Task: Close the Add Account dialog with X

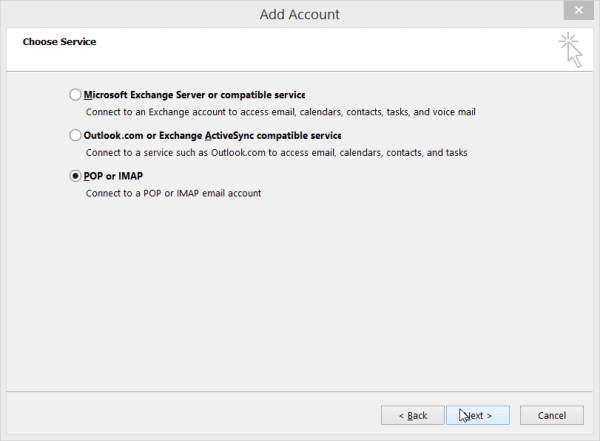Action: coord(579,10)
